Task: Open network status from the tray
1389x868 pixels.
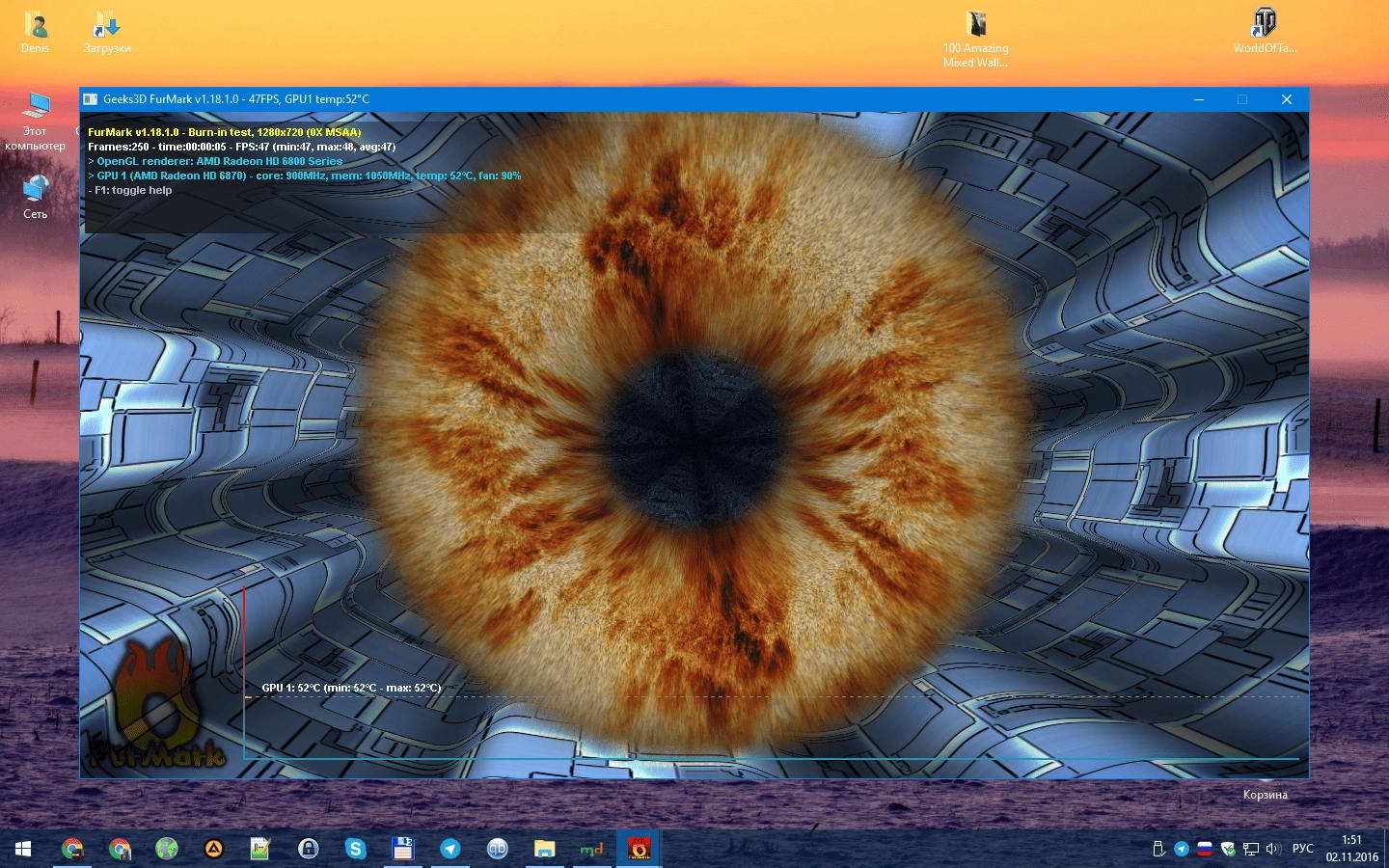Action: 1251,849
